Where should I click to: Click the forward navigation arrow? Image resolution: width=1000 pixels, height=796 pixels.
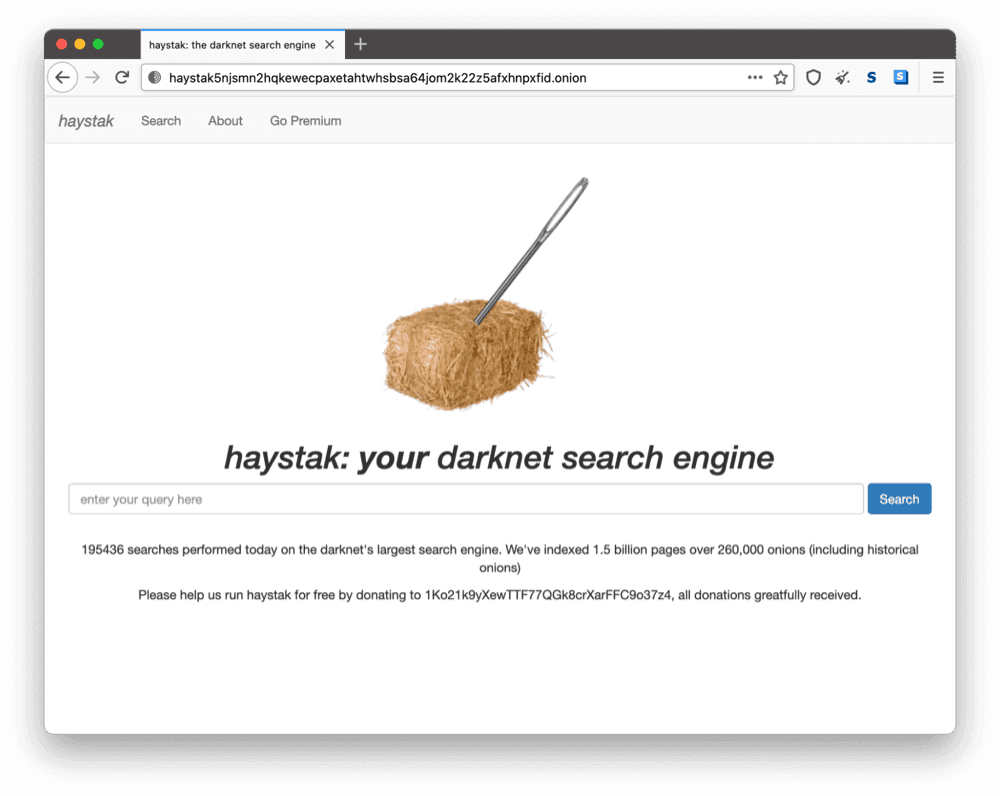pos(92,77)
